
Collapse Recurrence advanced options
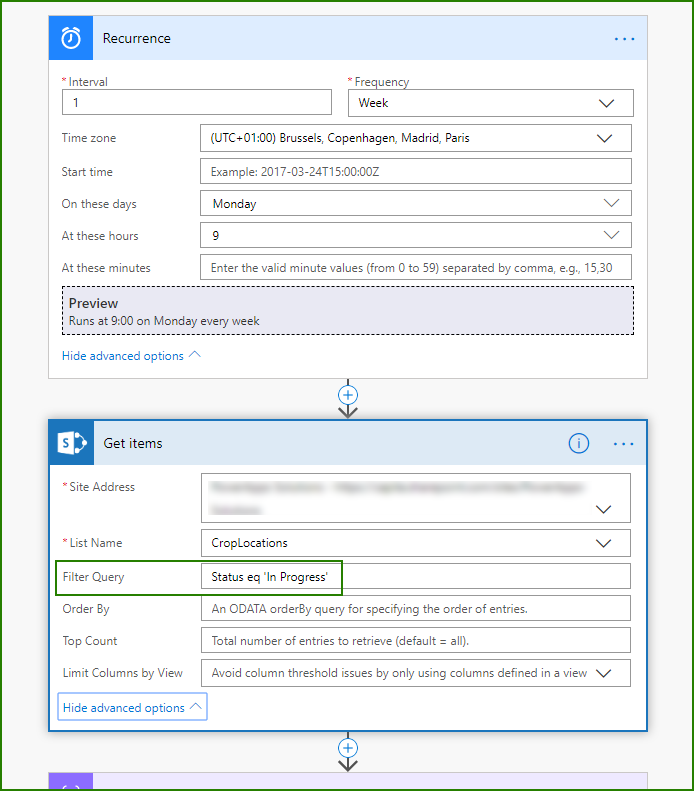[131, 356]
